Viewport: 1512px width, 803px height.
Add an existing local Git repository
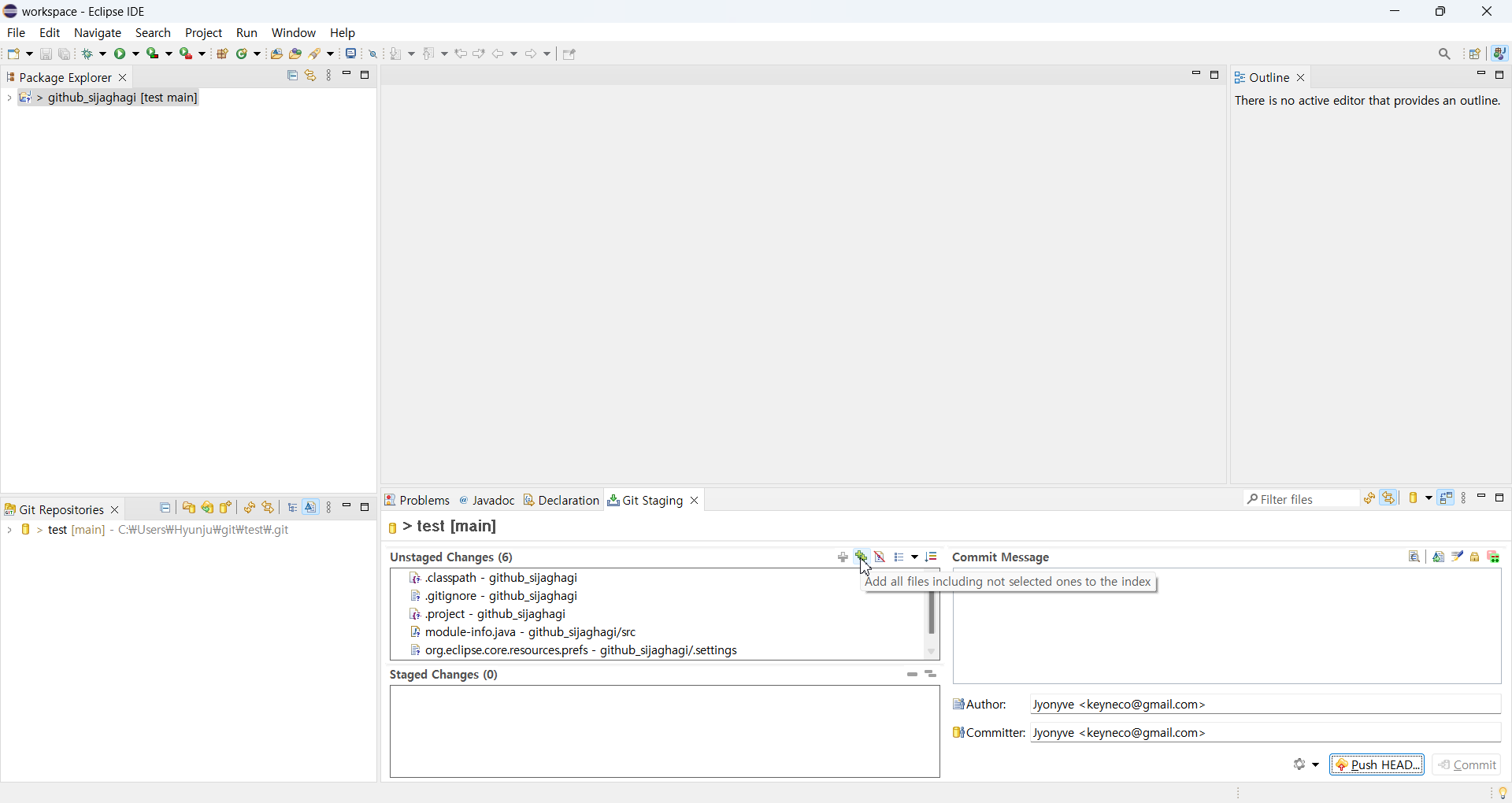(x=189, y=508)
